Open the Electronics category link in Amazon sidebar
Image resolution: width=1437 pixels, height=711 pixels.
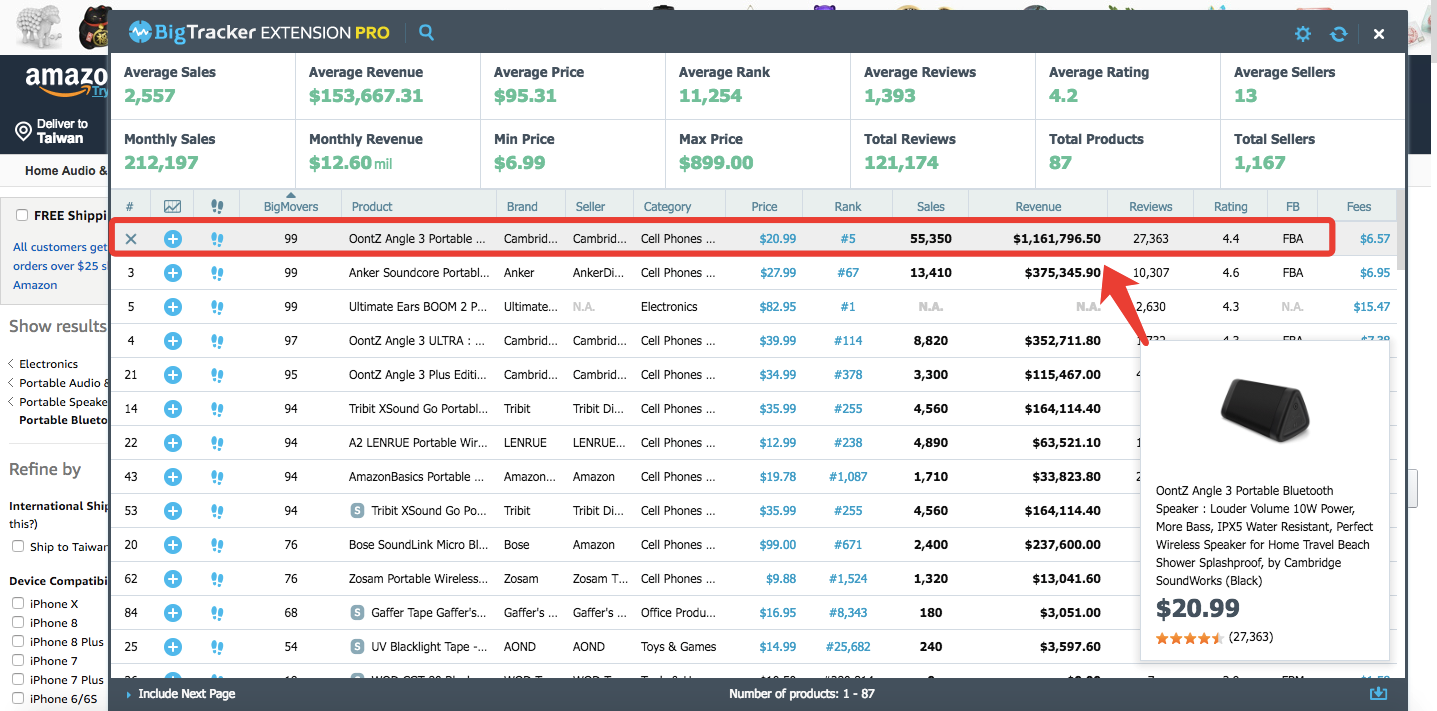[48, 364]
